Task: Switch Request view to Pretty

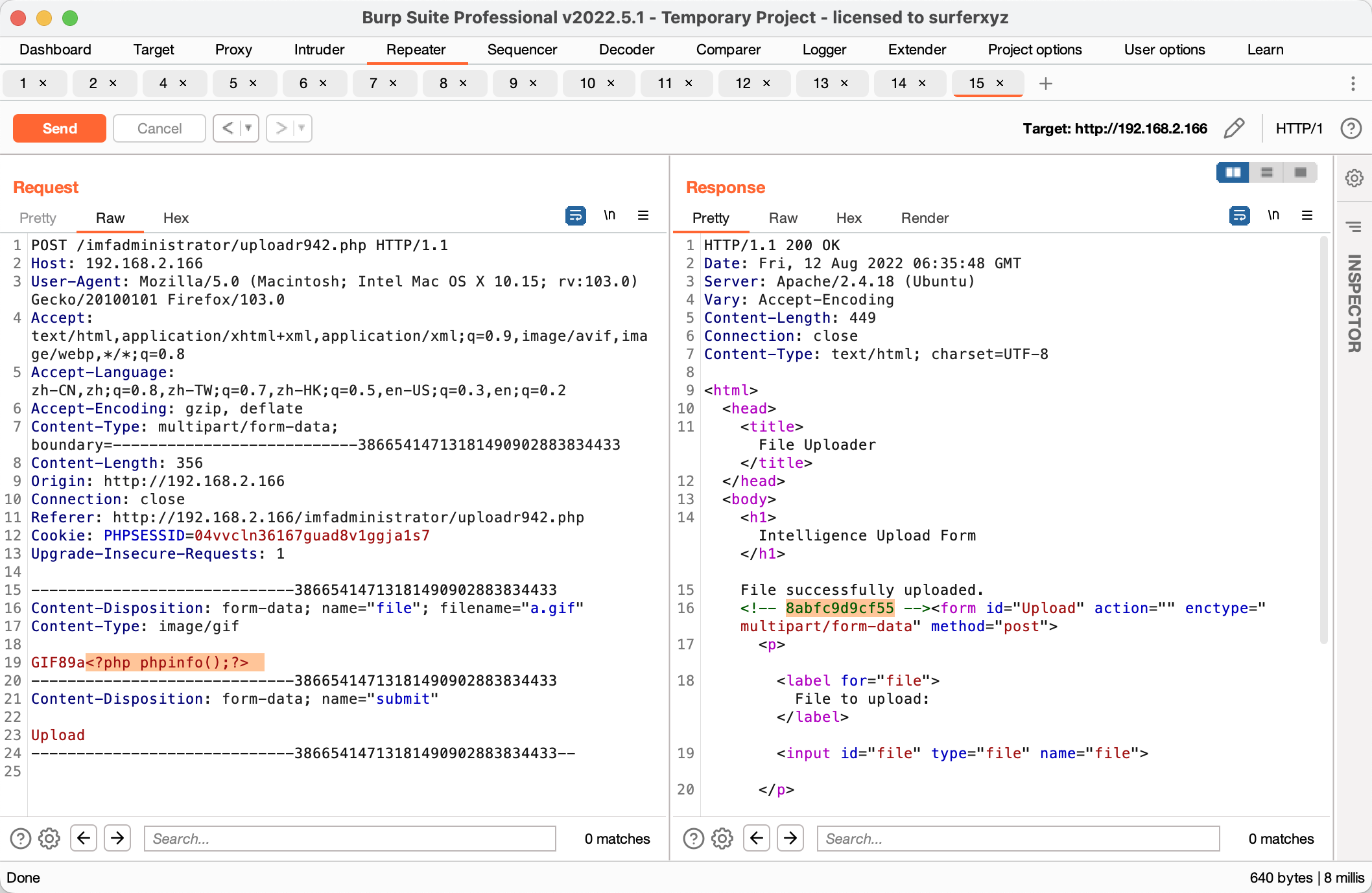Action: 38,218
